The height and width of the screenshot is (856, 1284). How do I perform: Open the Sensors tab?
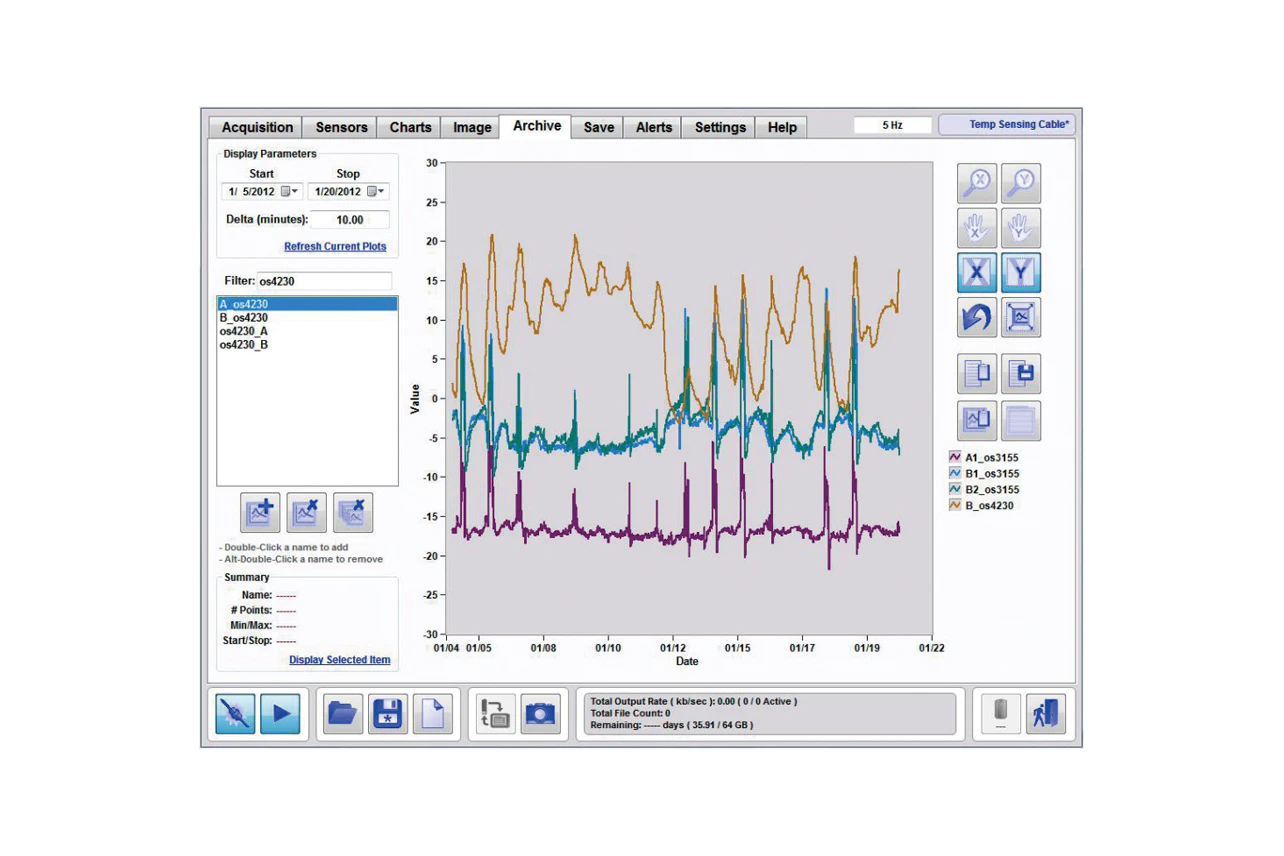341,127
